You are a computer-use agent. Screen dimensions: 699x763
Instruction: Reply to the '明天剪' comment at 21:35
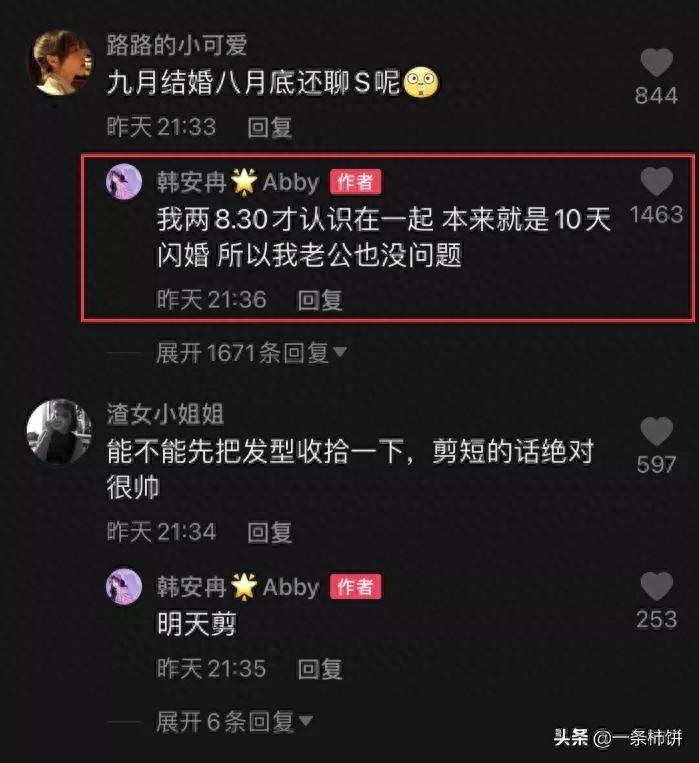click(320, 669)
